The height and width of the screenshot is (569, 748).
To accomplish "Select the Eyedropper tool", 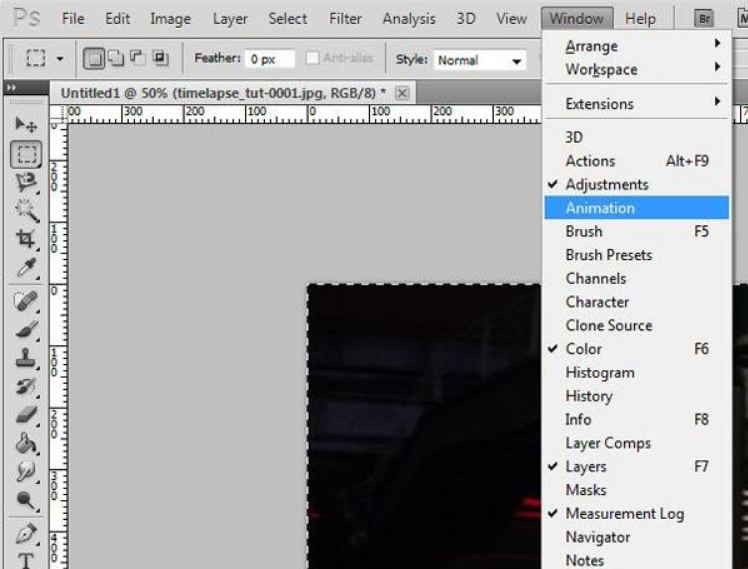I will [x=26, y=268].
